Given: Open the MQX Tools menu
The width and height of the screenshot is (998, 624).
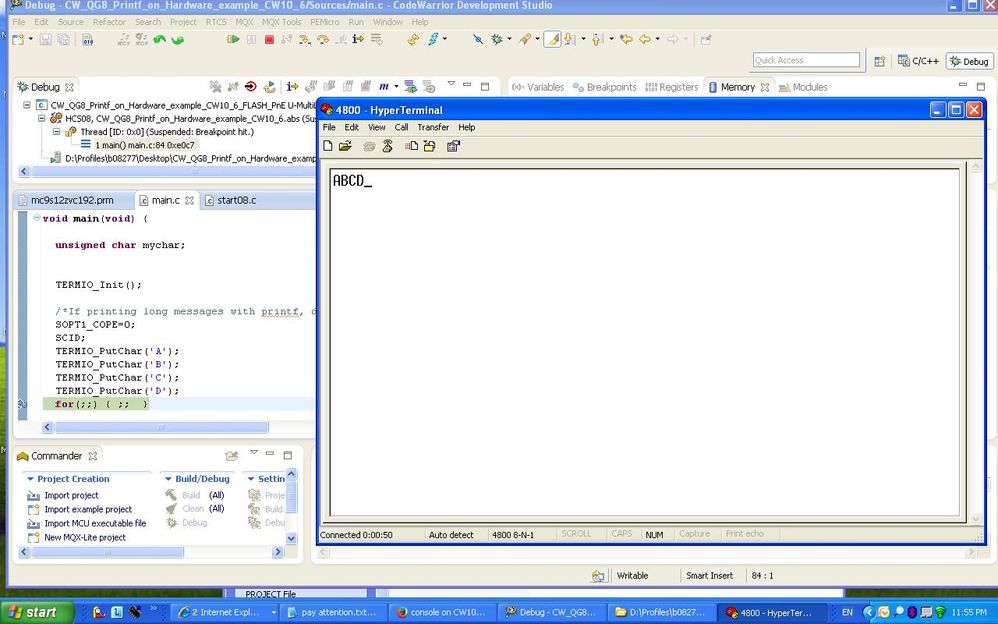Looking at the screenshot, I should 281,22.
